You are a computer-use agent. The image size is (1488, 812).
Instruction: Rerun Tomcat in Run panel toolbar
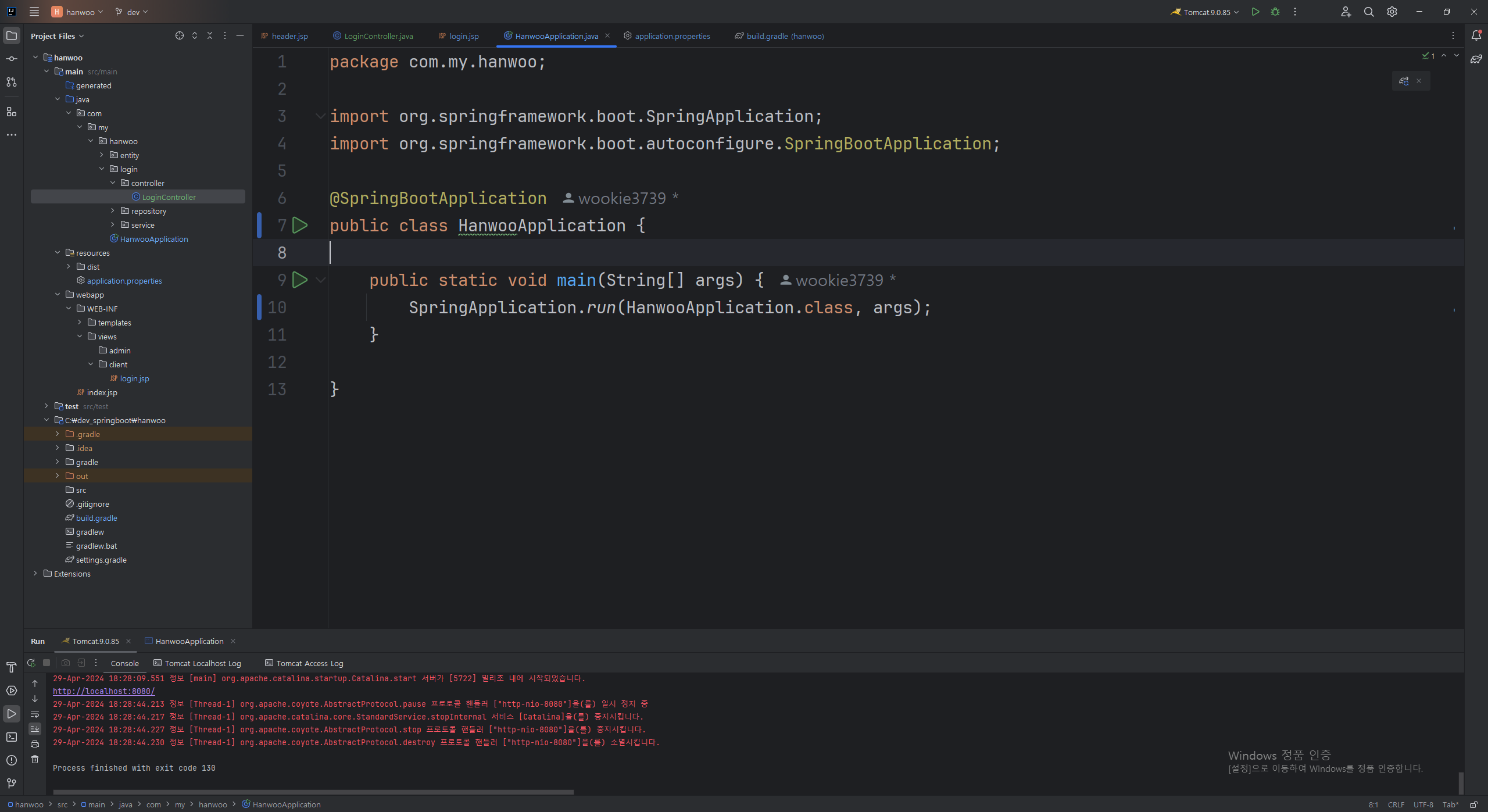(x=31, y=663)
